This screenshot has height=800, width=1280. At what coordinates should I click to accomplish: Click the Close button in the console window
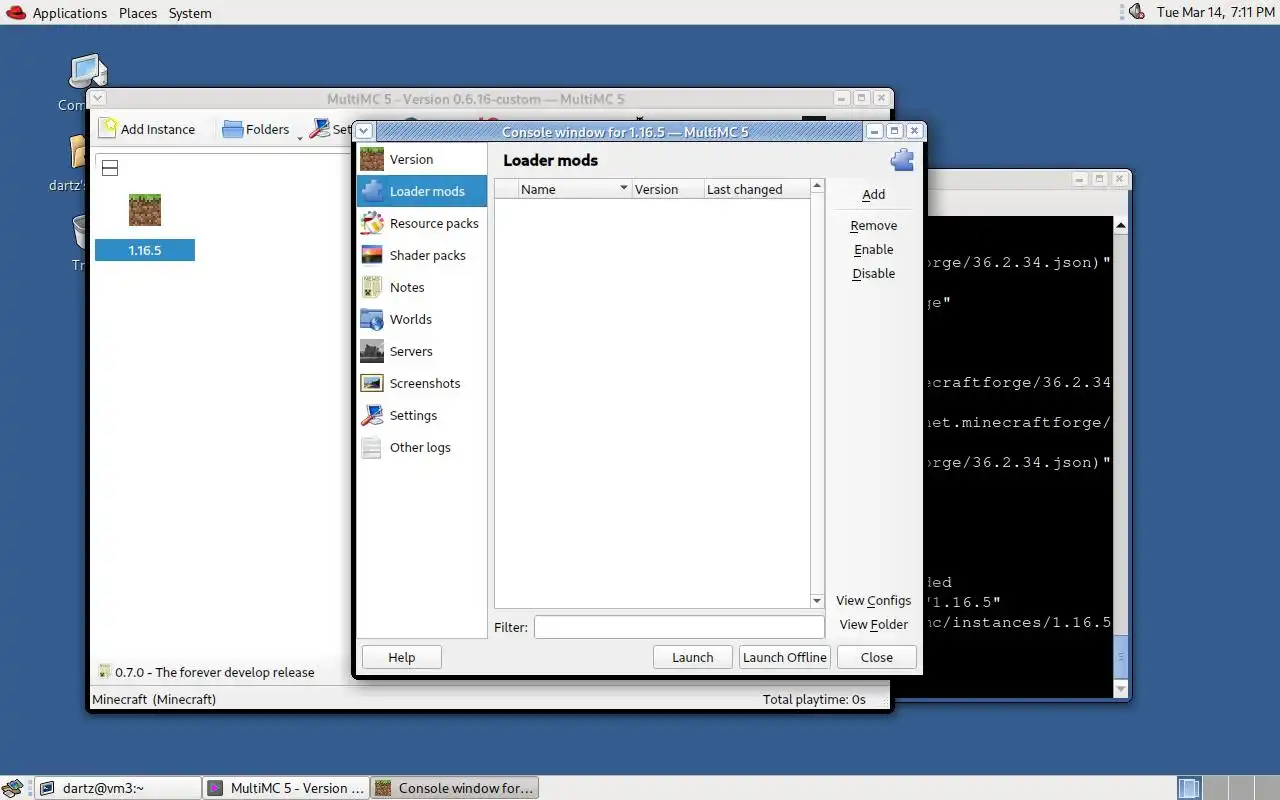point(876,657)
